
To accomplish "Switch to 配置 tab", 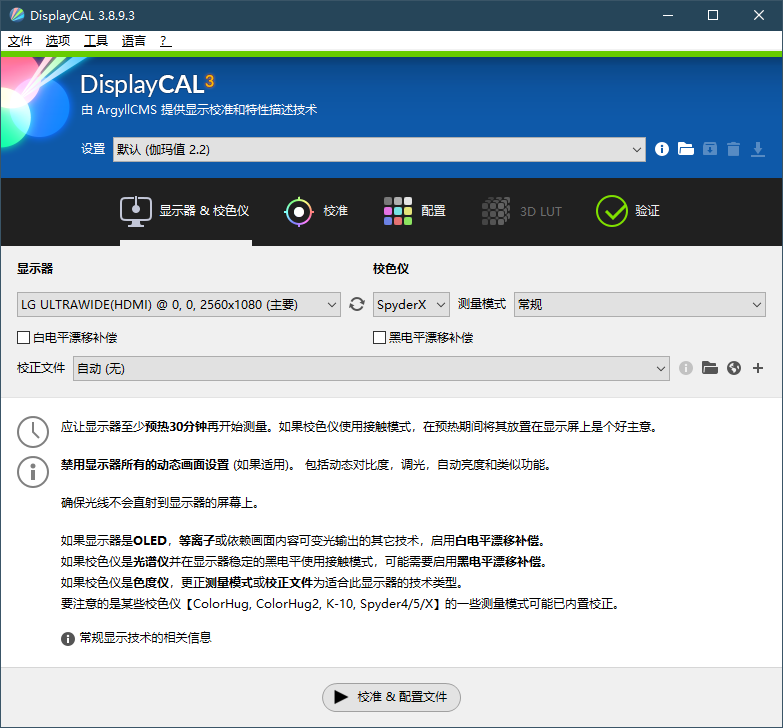I will (x=414, y=211).
